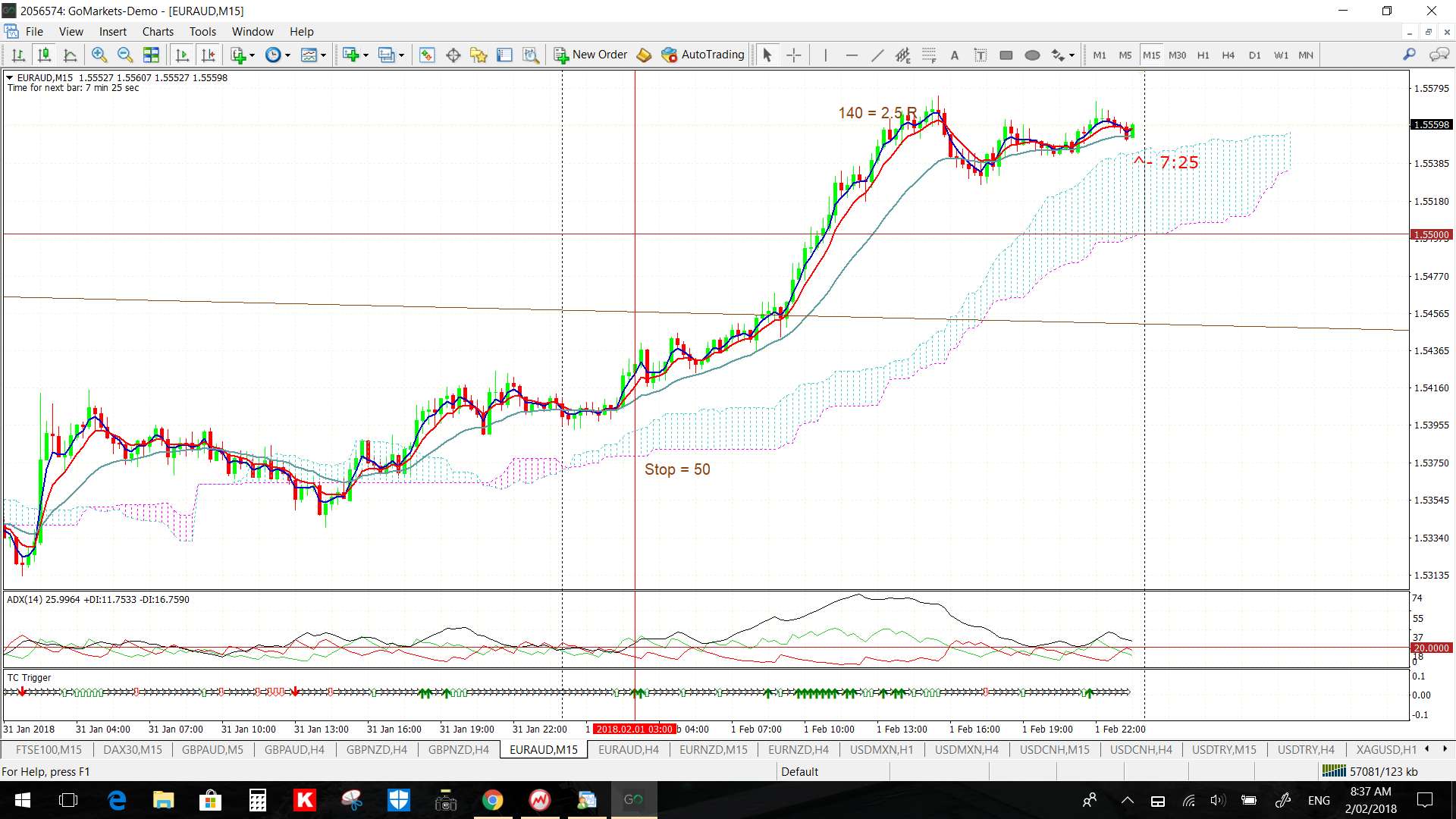This screenshot has height=819, width=1456.
Task: Open Google Chrome from taskbar
Action: [493, 800]
